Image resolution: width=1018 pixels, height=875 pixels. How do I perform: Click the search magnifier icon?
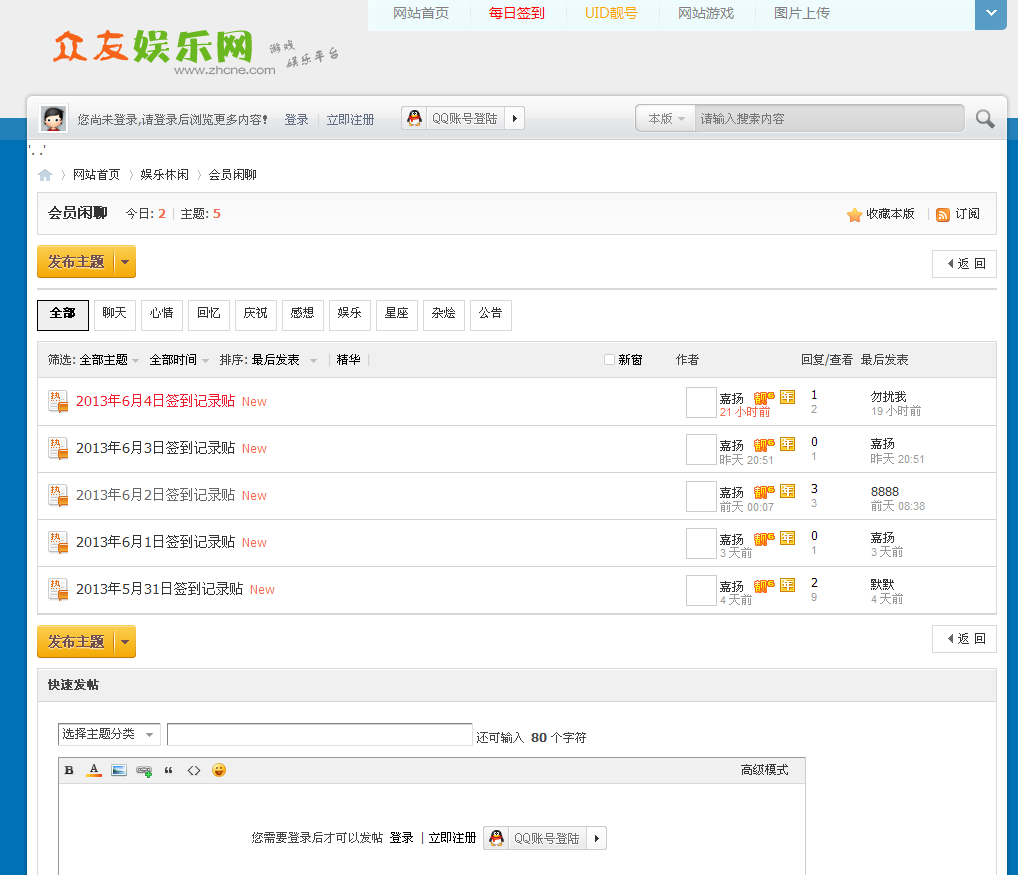click(985, 119)
